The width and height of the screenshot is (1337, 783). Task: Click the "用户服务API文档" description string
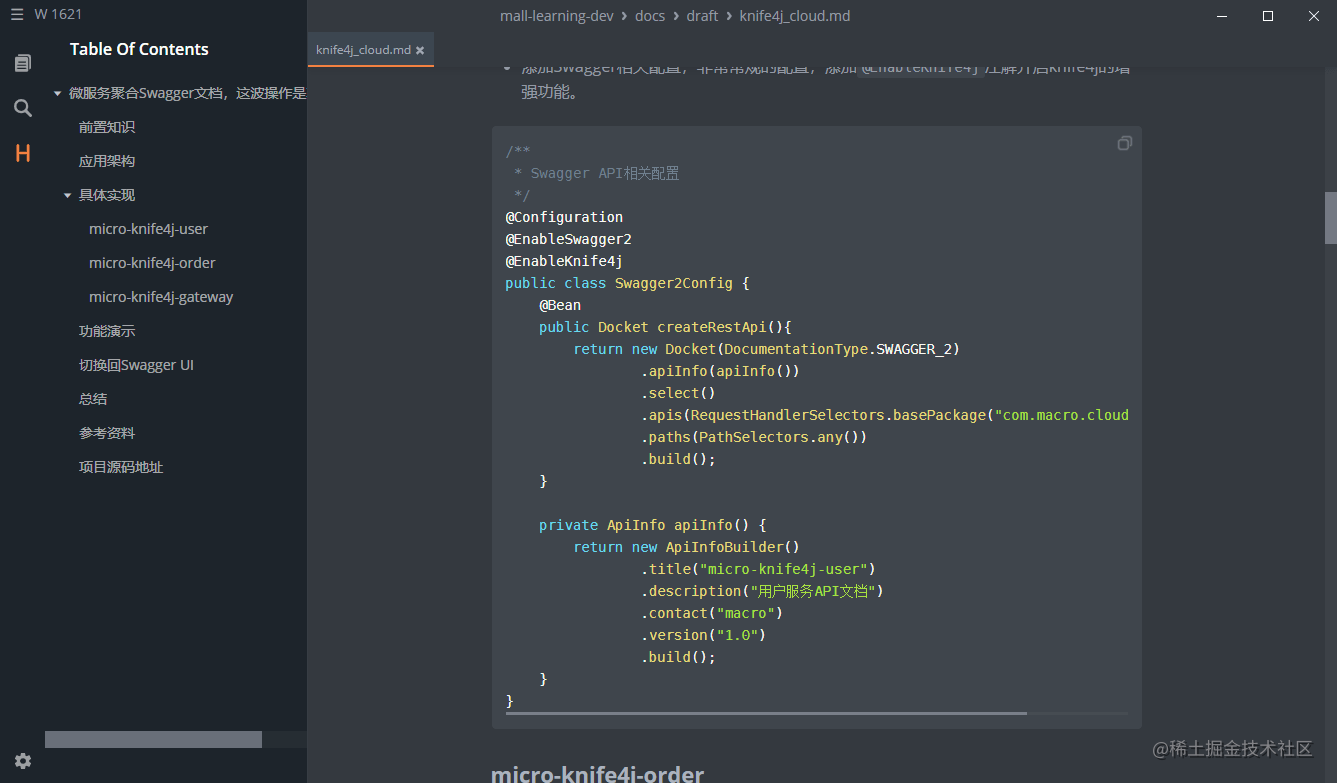(812, 591)
